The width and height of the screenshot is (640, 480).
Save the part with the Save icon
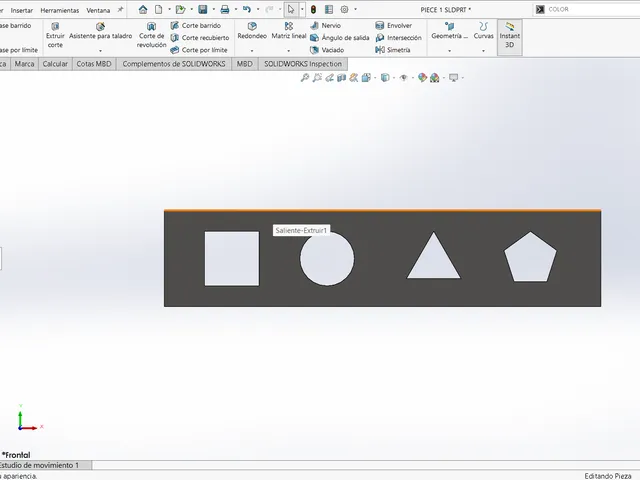(x=203, y=9)
